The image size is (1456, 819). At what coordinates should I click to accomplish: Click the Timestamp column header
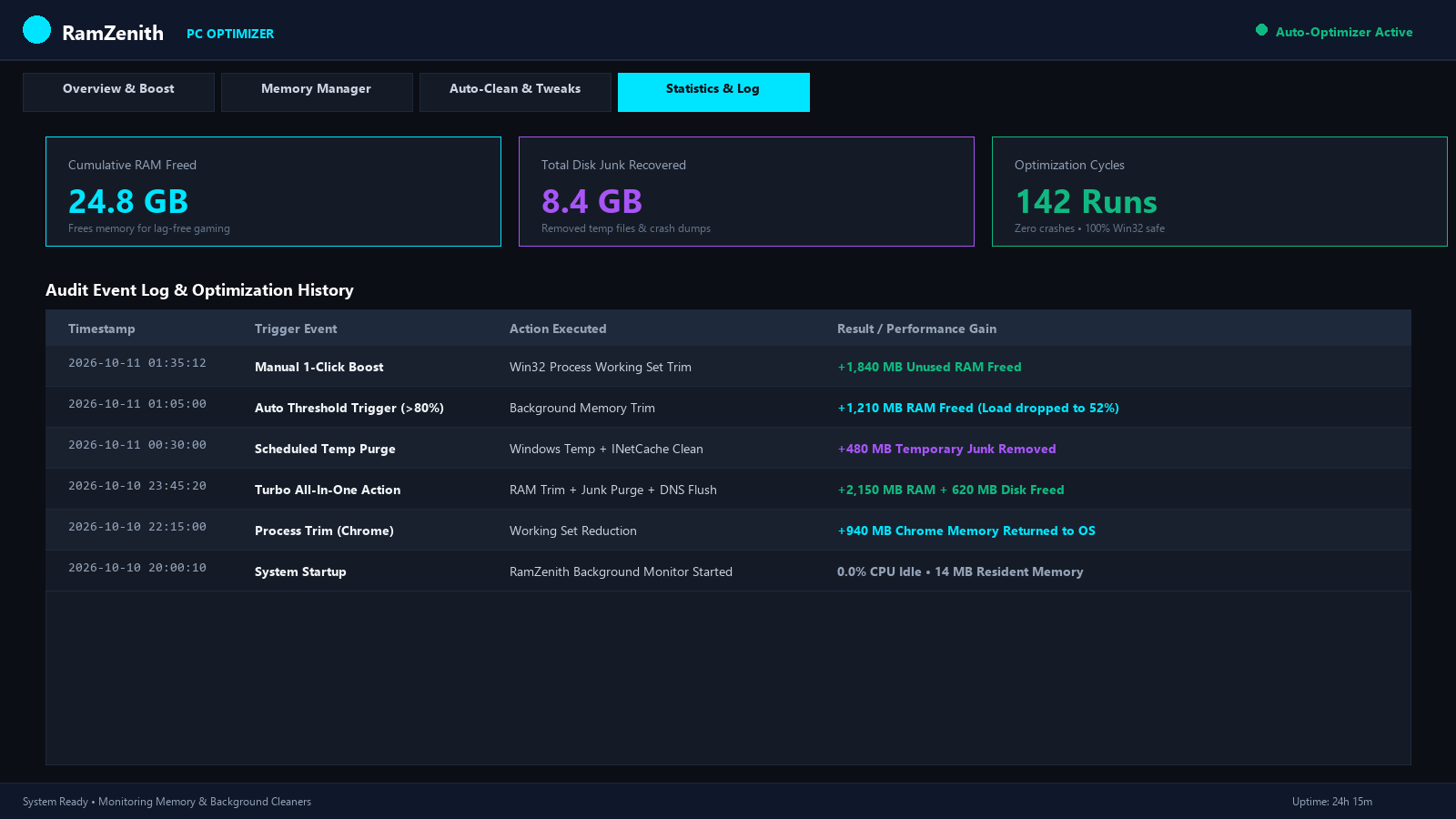(102, 329)
